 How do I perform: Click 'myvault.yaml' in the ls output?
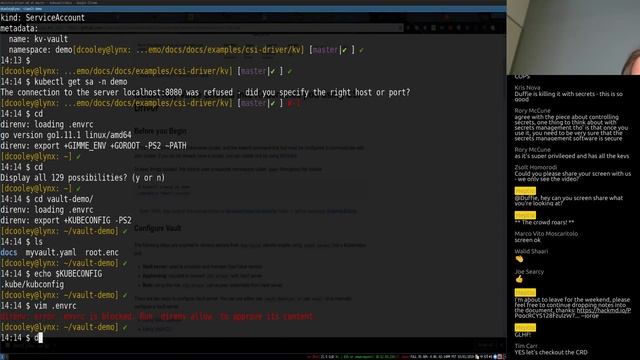(x=51, y=252)
